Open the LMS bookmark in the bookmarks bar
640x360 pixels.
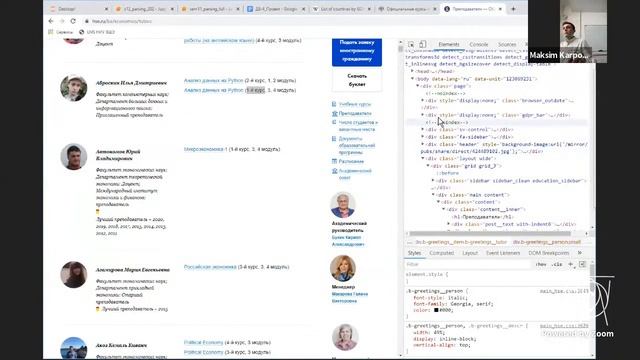tap(97, 32)
